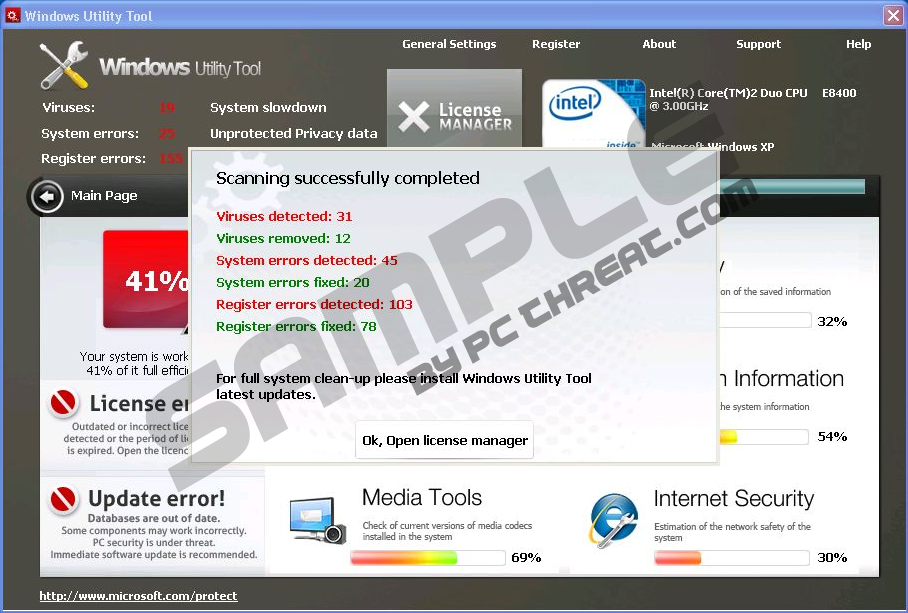Click the Databases are out of date text
The width and height of the screenshot is (908, 613).
point(154,518)
